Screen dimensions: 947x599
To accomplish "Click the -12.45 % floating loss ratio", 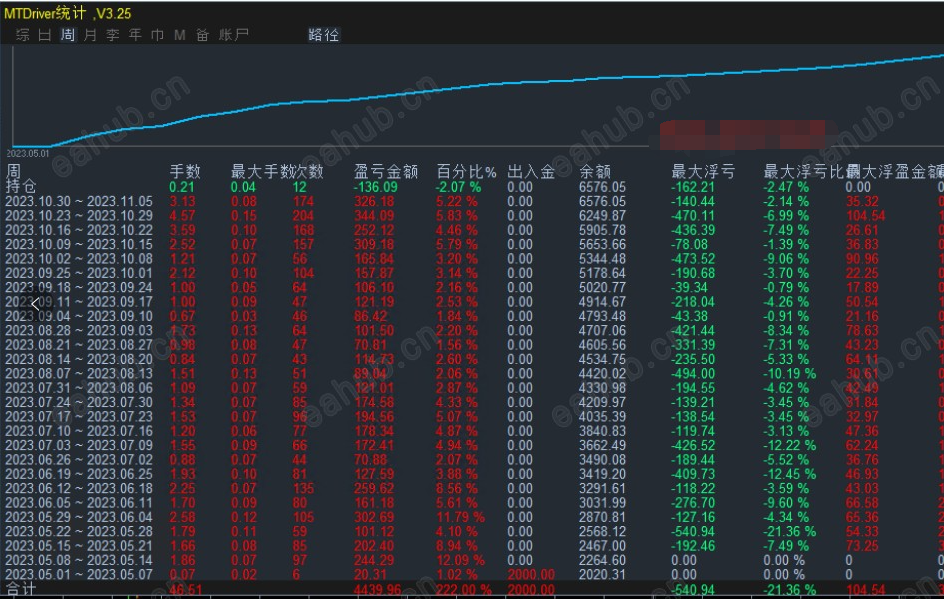I will tap(789, 474).
